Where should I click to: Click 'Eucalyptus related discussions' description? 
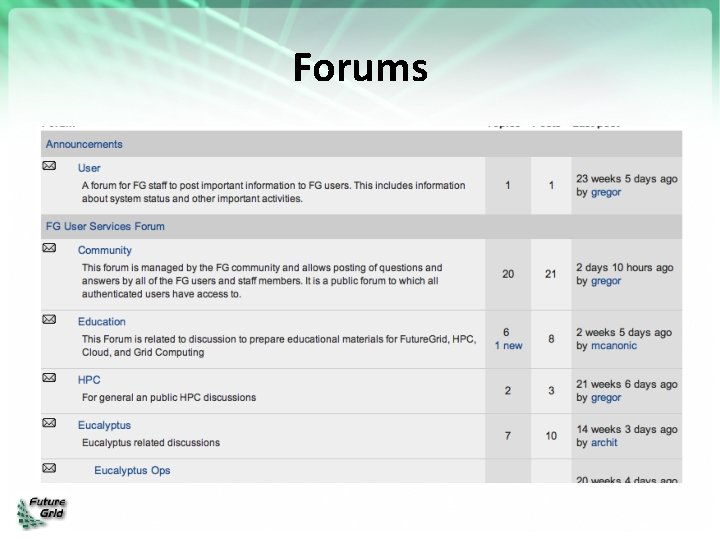click(151, 443)
